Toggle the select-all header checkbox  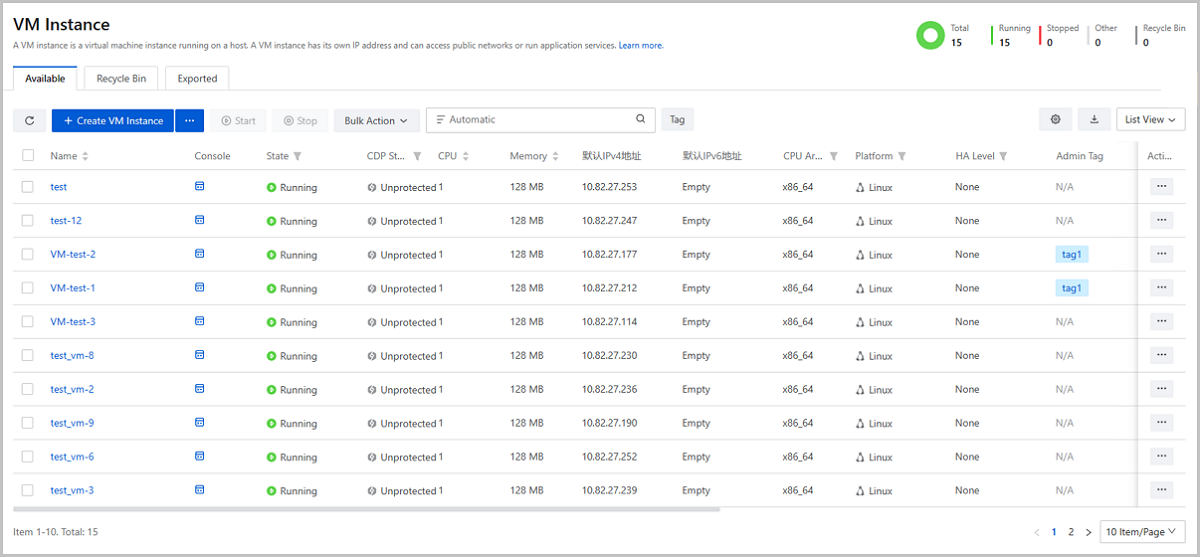28,156
